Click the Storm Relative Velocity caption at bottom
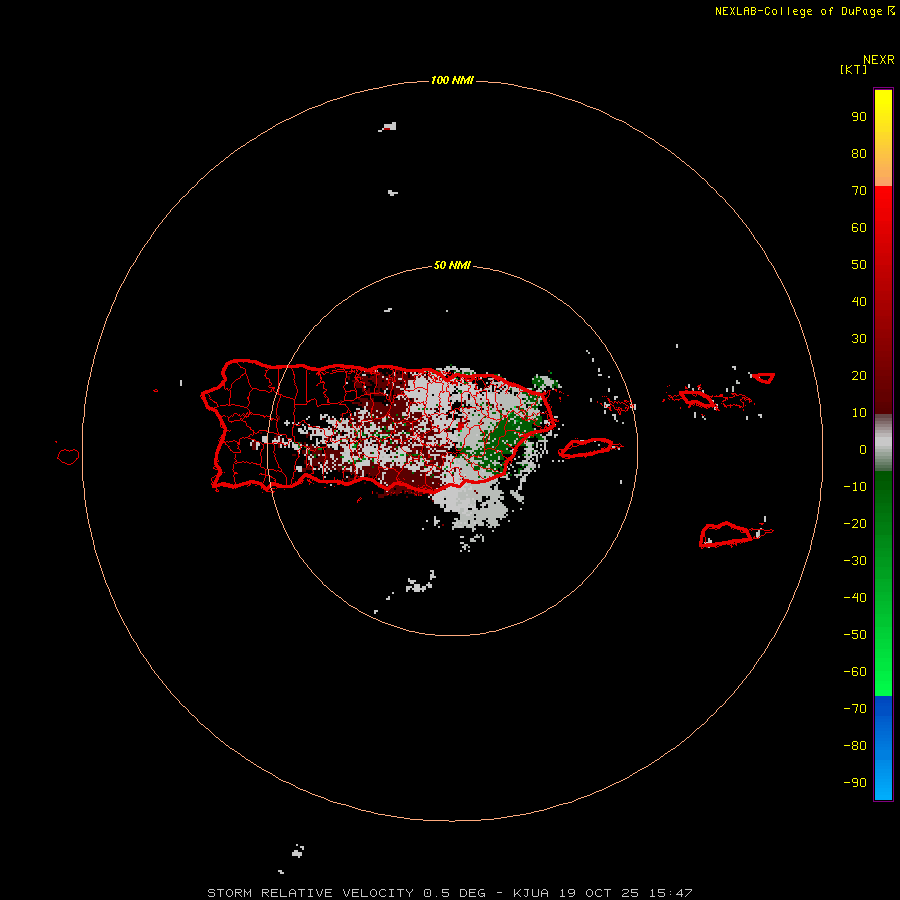Image resolution: width=900 pixels, height=900 pixels. 450,893
